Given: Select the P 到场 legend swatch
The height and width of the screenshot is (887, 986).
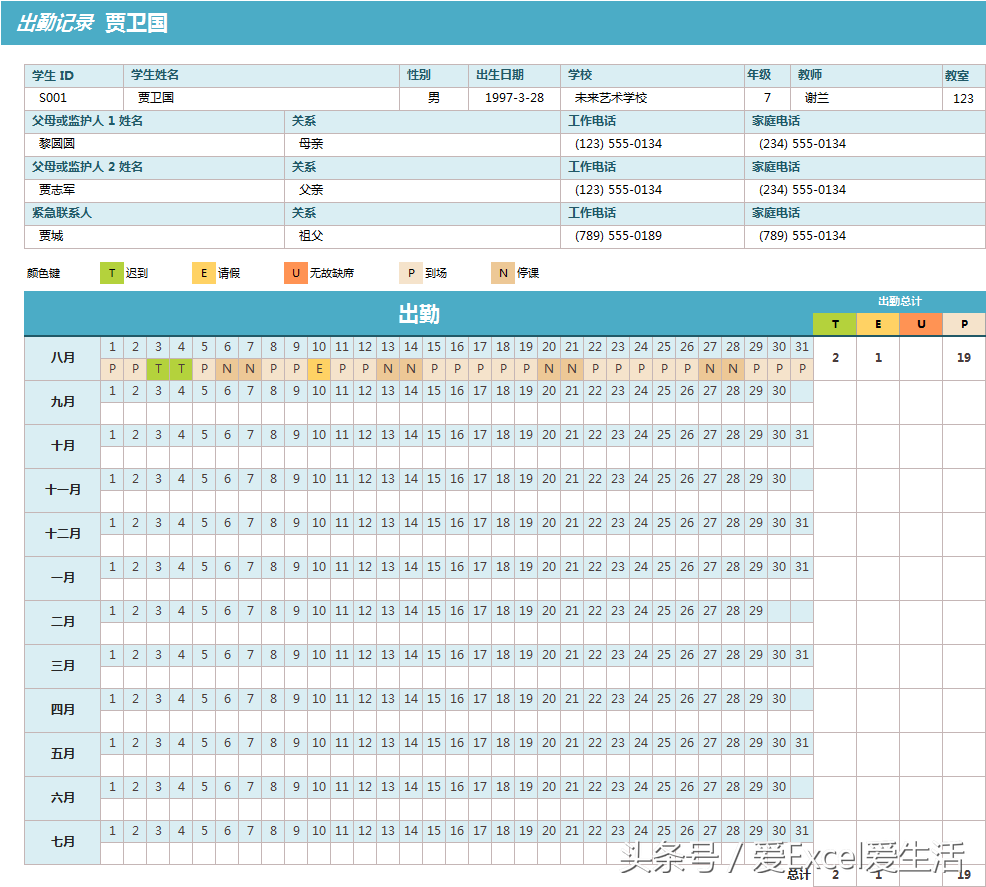Looking at the screenshot, I should [411, 272].
